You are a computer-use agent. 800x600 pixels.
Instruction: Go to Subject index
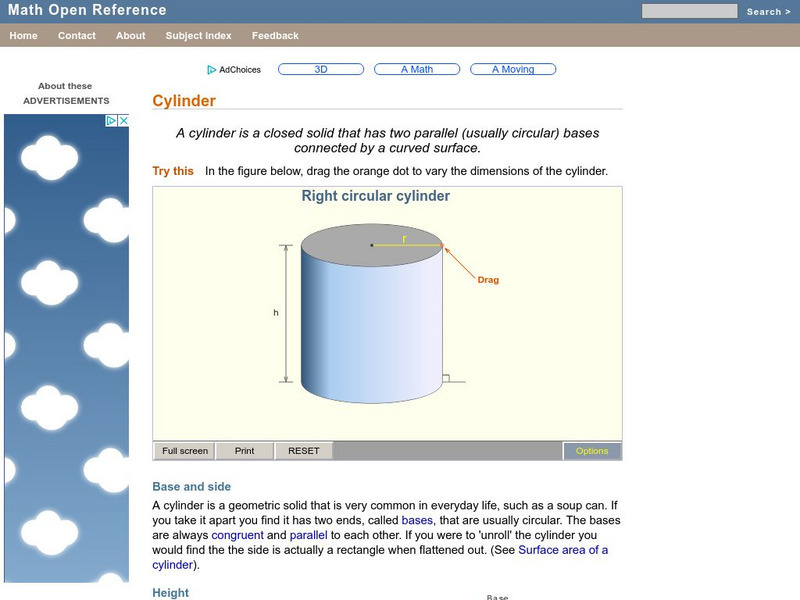(198, 36)
